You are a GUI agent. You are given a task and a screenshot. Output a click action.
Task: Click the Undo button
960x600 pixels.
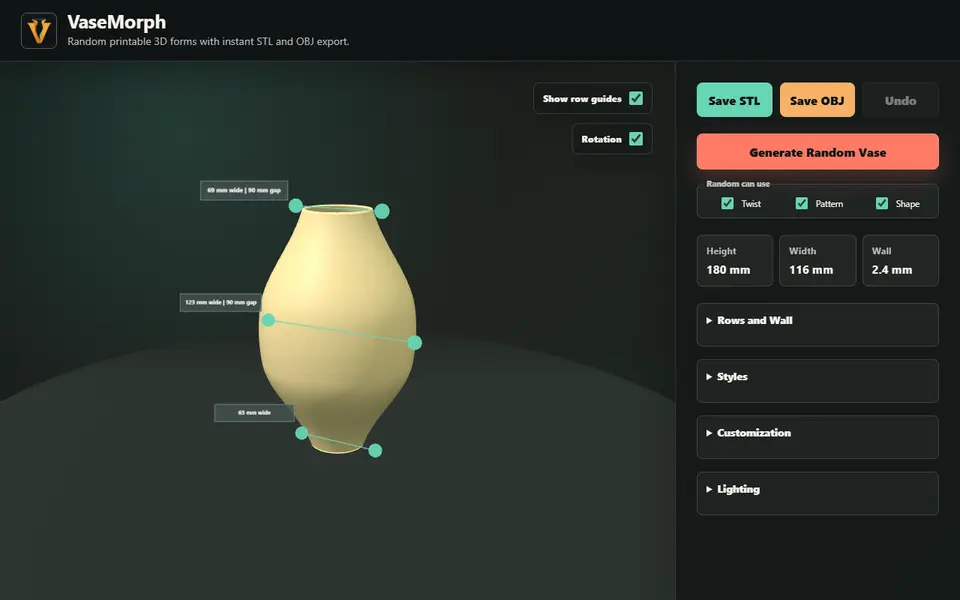pyautogui.click(x=900, y=100)
